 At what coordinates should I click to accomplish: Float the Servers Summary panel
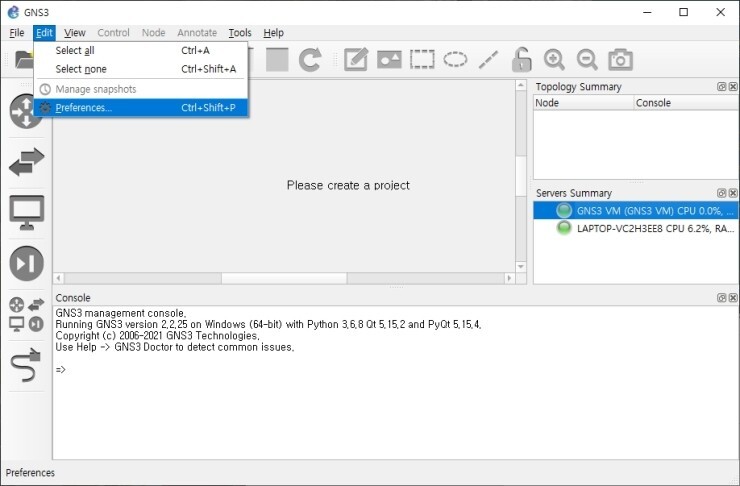click(x=721, y=193)
